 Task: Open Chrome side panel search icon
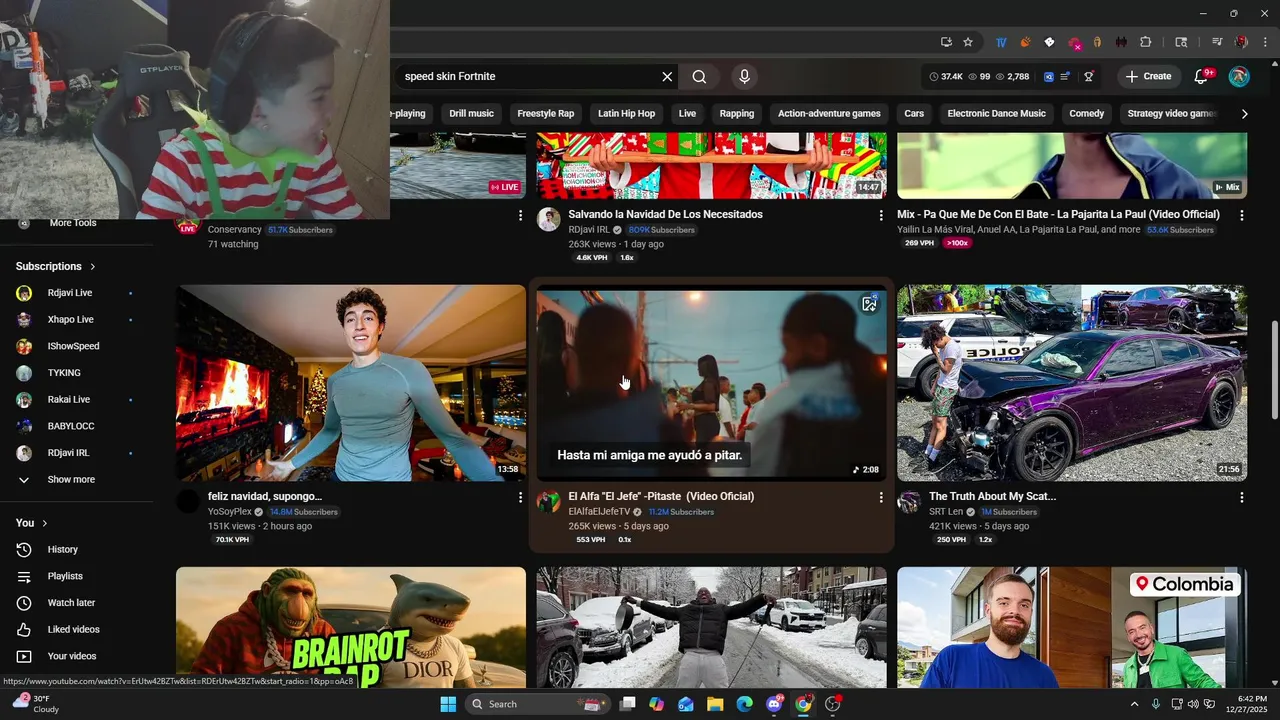coord(1181,42)
